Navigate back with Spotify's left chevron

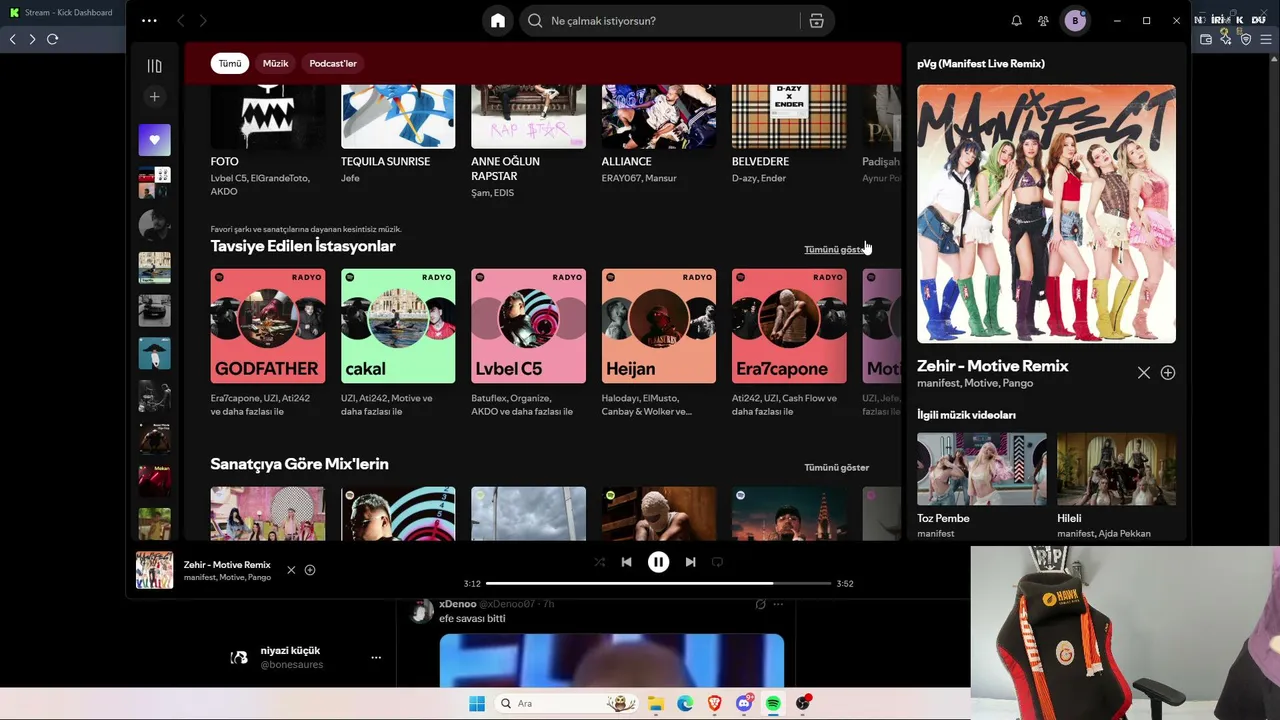[x=181, y=21]
